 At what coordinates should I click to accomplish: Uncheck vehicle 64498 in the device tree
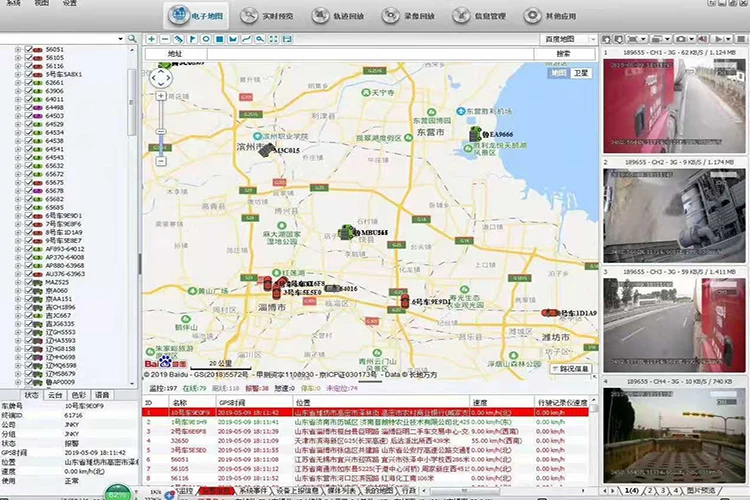tap(29, 107)
